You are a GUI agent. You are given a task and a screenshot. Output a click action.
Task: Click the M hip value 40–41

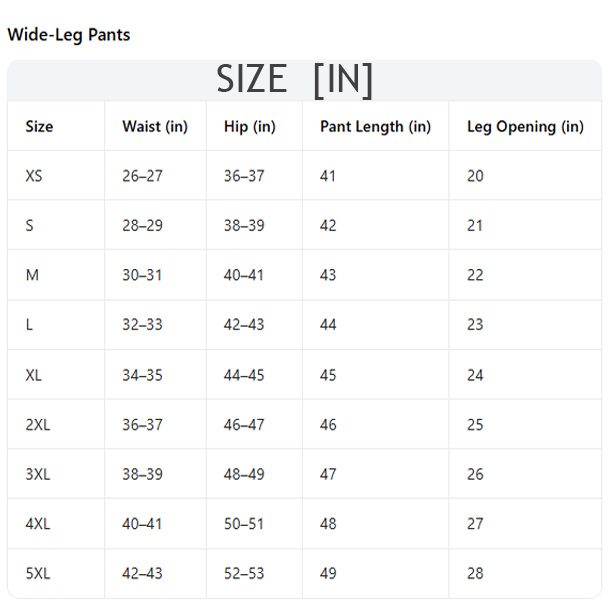(x=244, y=275)
